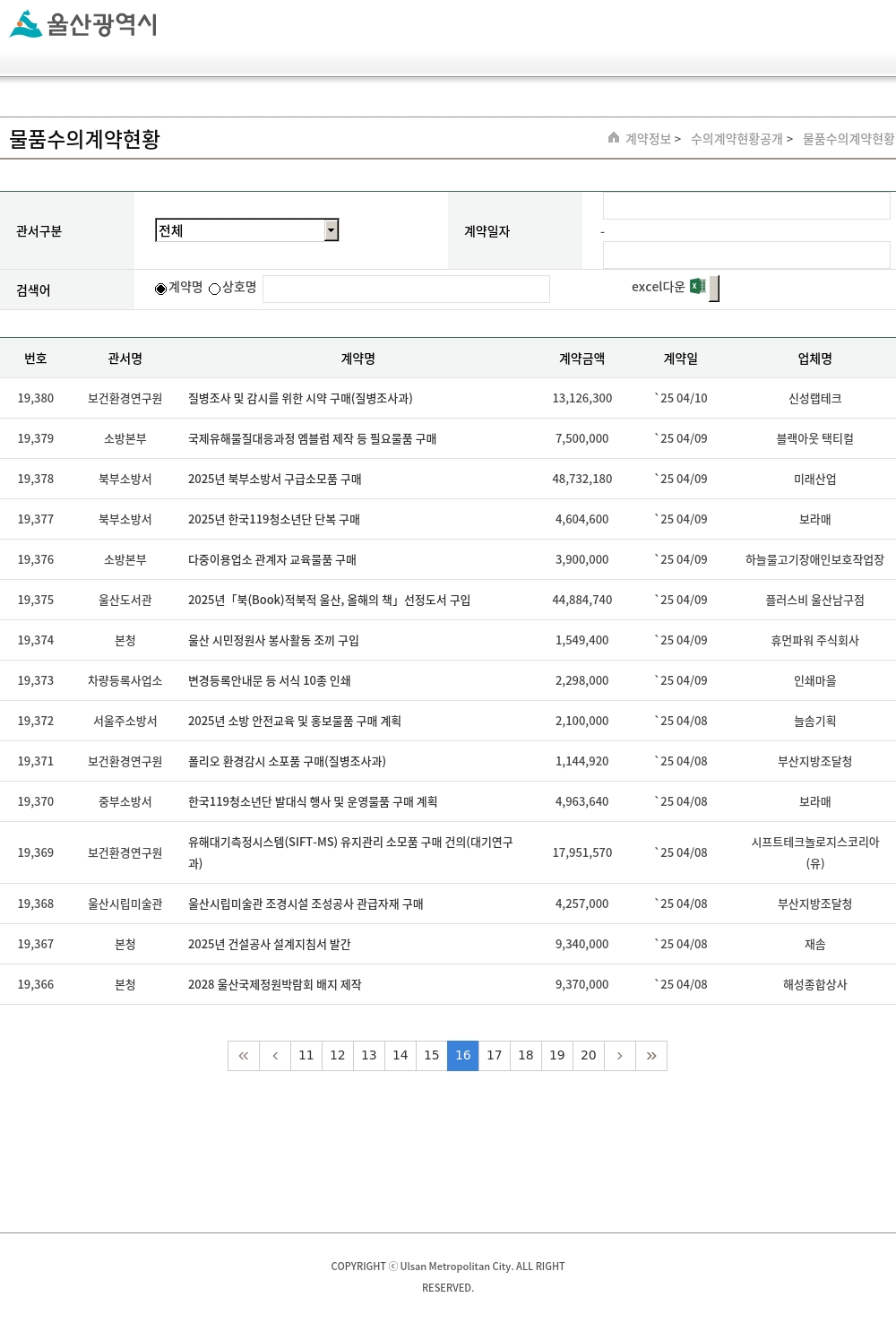Click vendor name 해성종합상사
The image size is (896, 1323).
tap(815, 984)
